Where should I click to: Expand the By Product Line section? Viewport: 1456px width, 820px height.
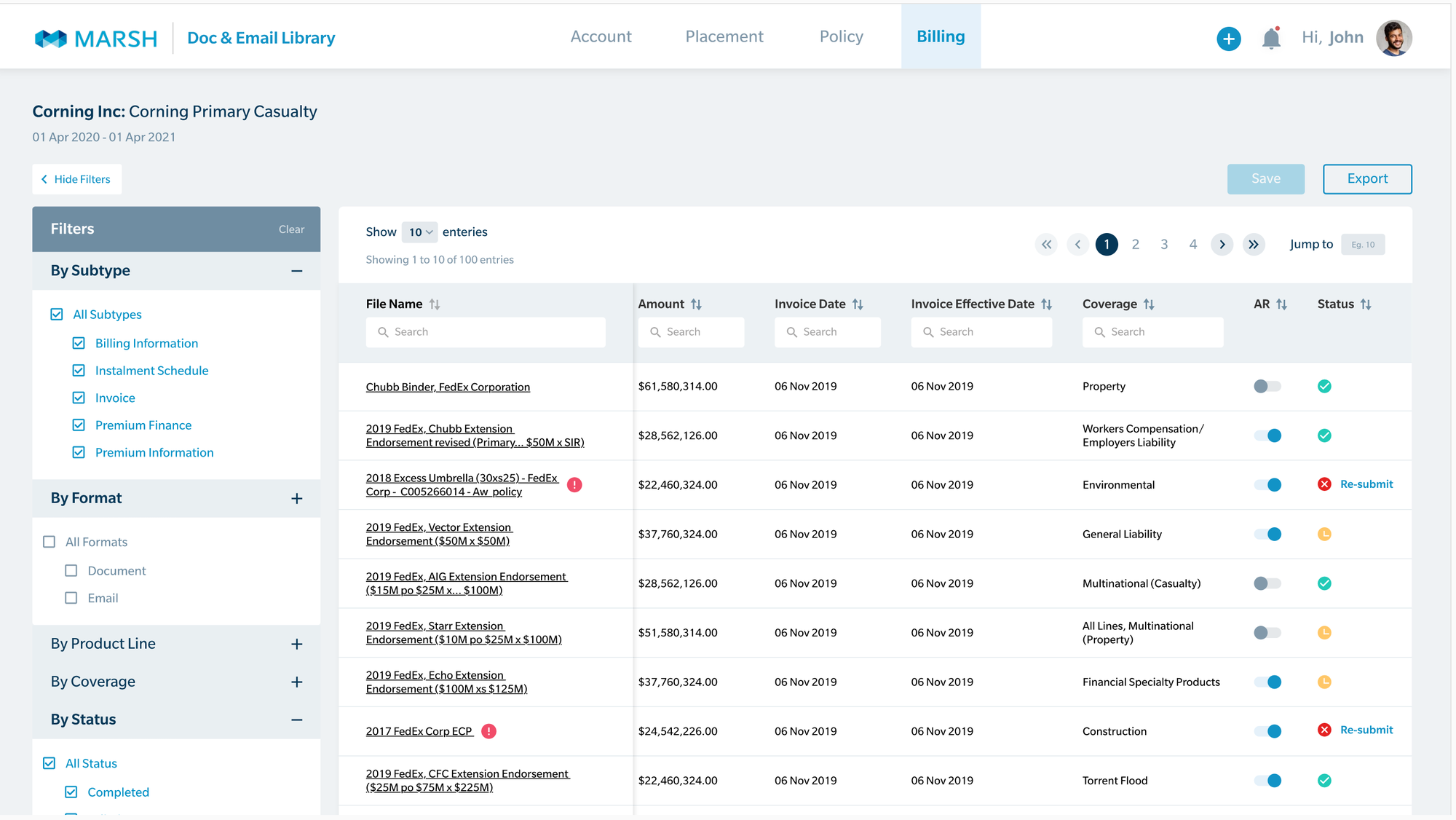tap(297, 644)
